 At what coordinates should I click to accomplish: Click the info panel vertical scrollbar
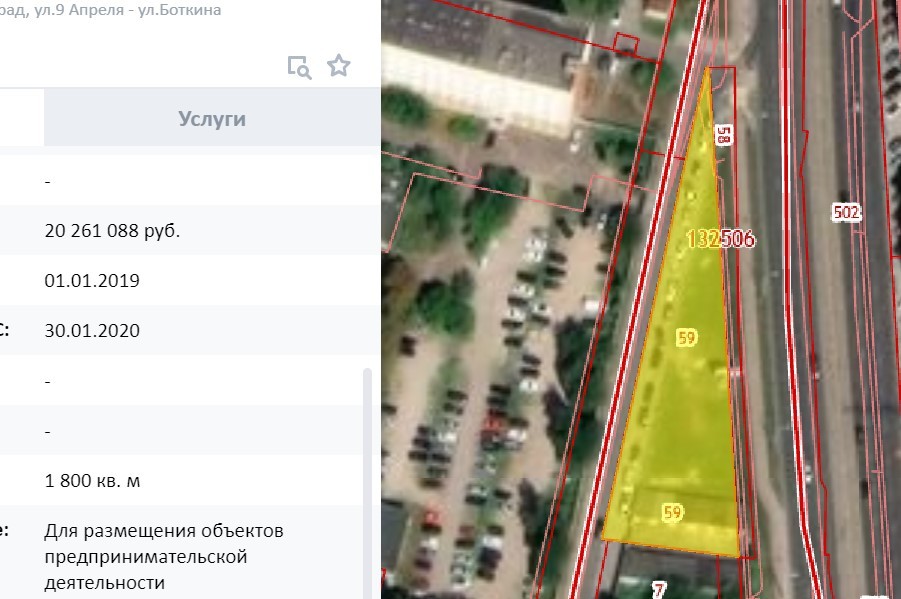[367, 483]
